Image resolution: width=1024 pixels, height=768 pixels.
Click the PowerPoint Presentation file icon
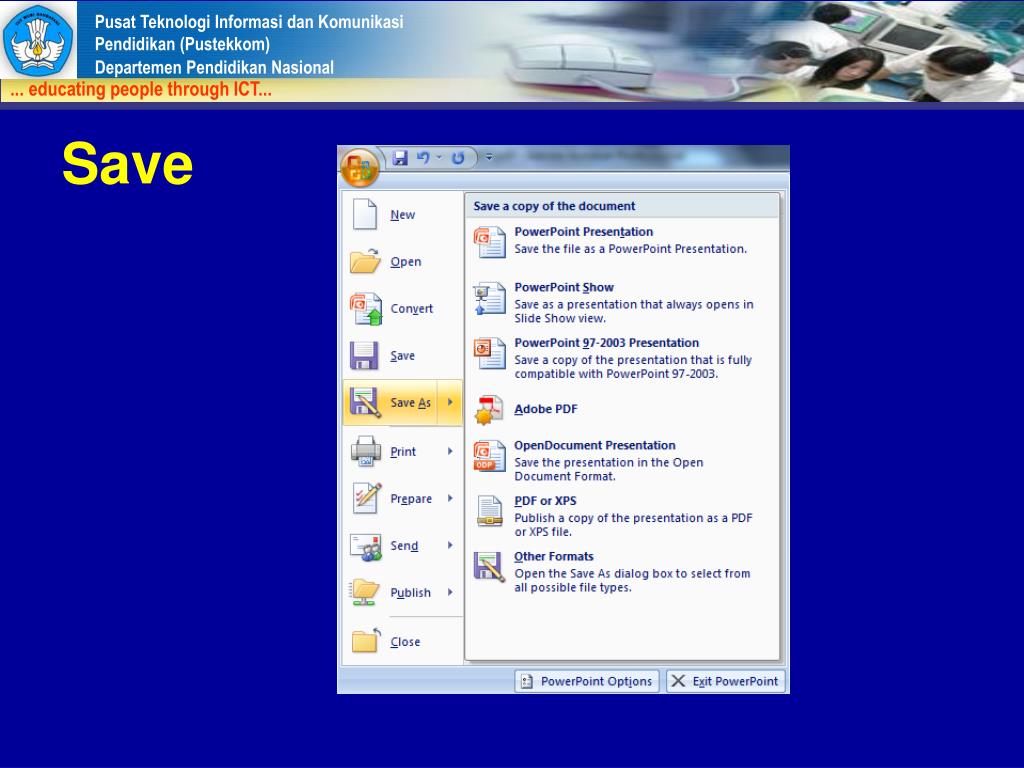click(490, 242)
